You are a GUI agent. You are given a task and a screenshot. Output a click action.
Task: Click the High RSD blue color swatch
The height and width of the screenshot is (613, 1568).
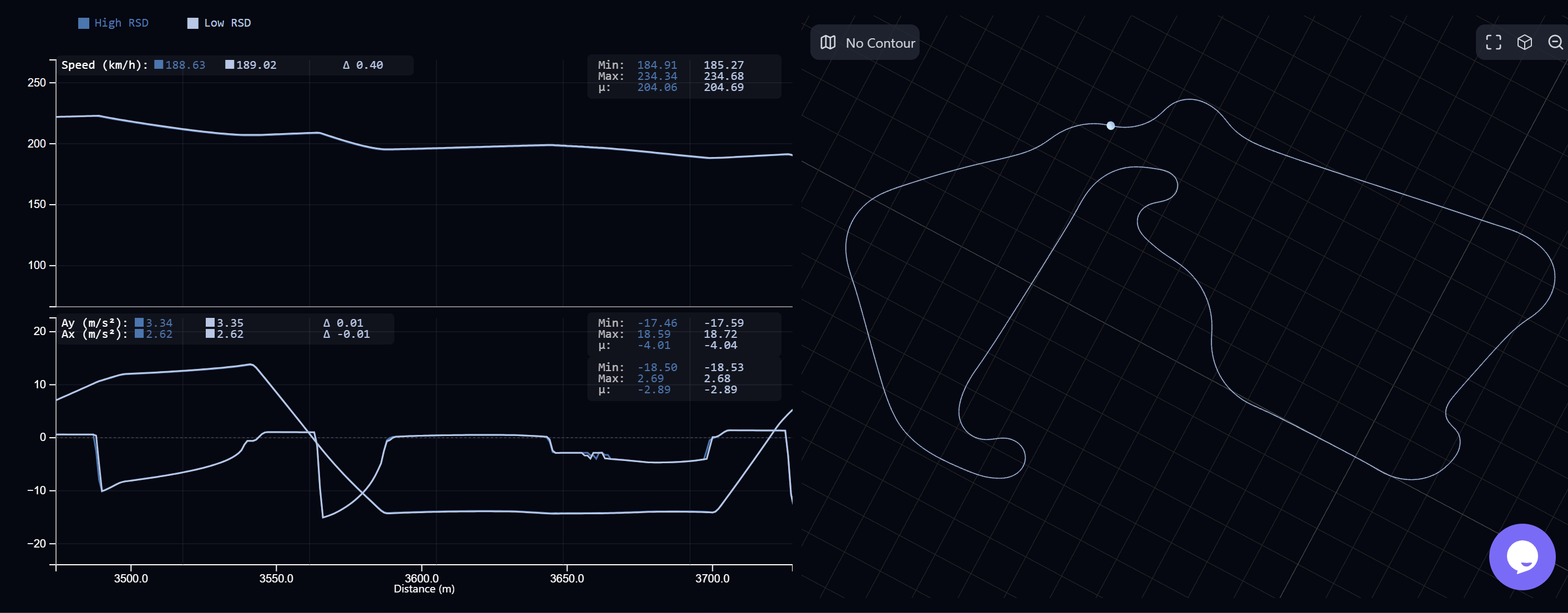click(x=83, y=23)
